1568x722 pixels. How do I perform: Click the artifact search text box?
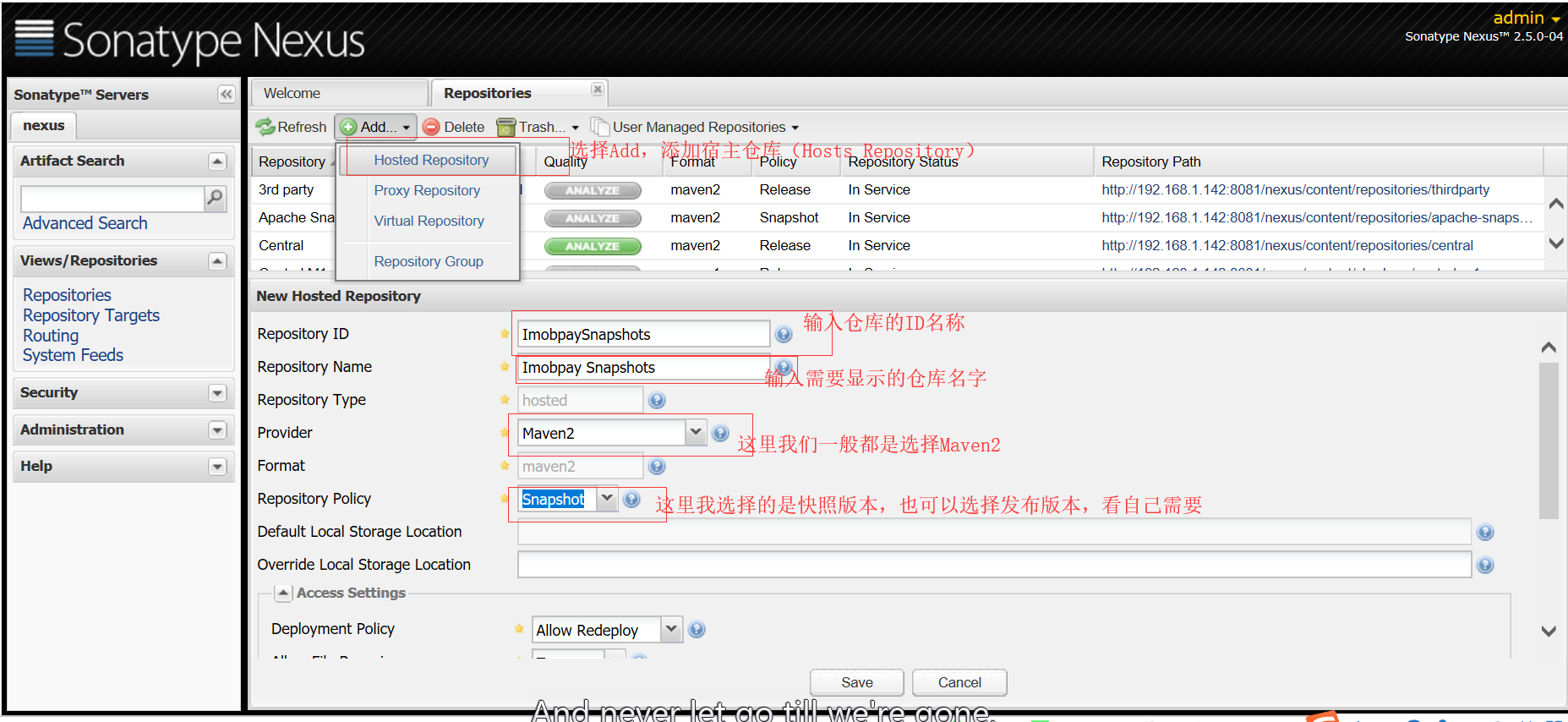112,199
